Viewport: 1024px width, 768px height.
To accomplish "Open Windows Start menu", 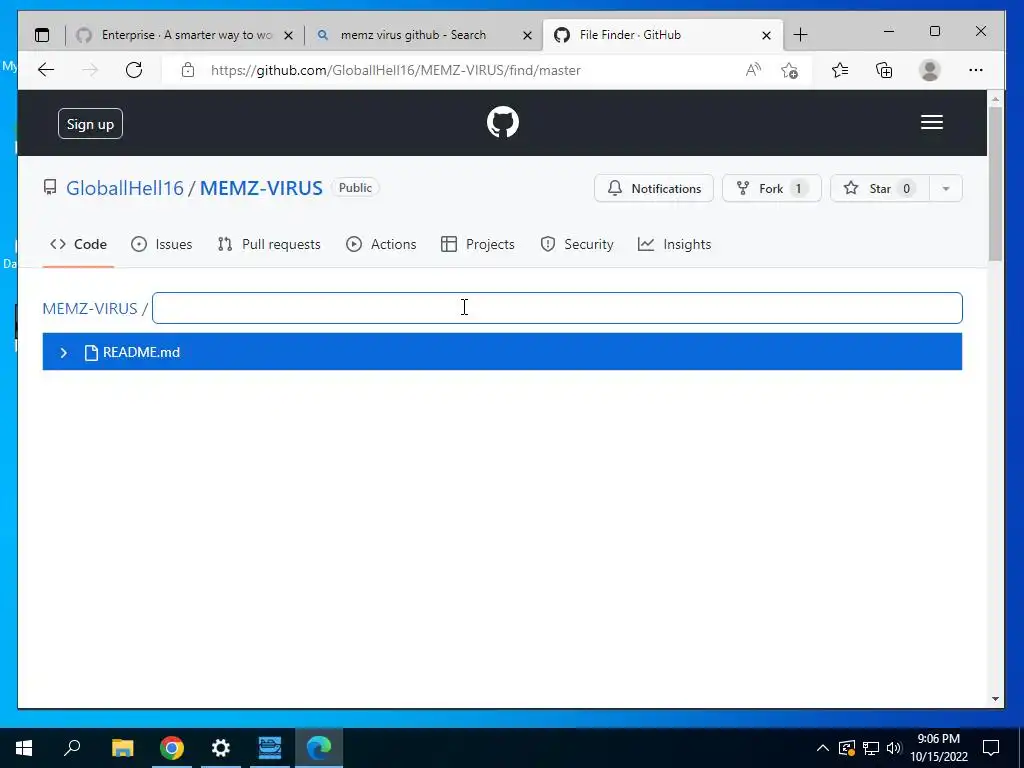I will pos(24,748).
